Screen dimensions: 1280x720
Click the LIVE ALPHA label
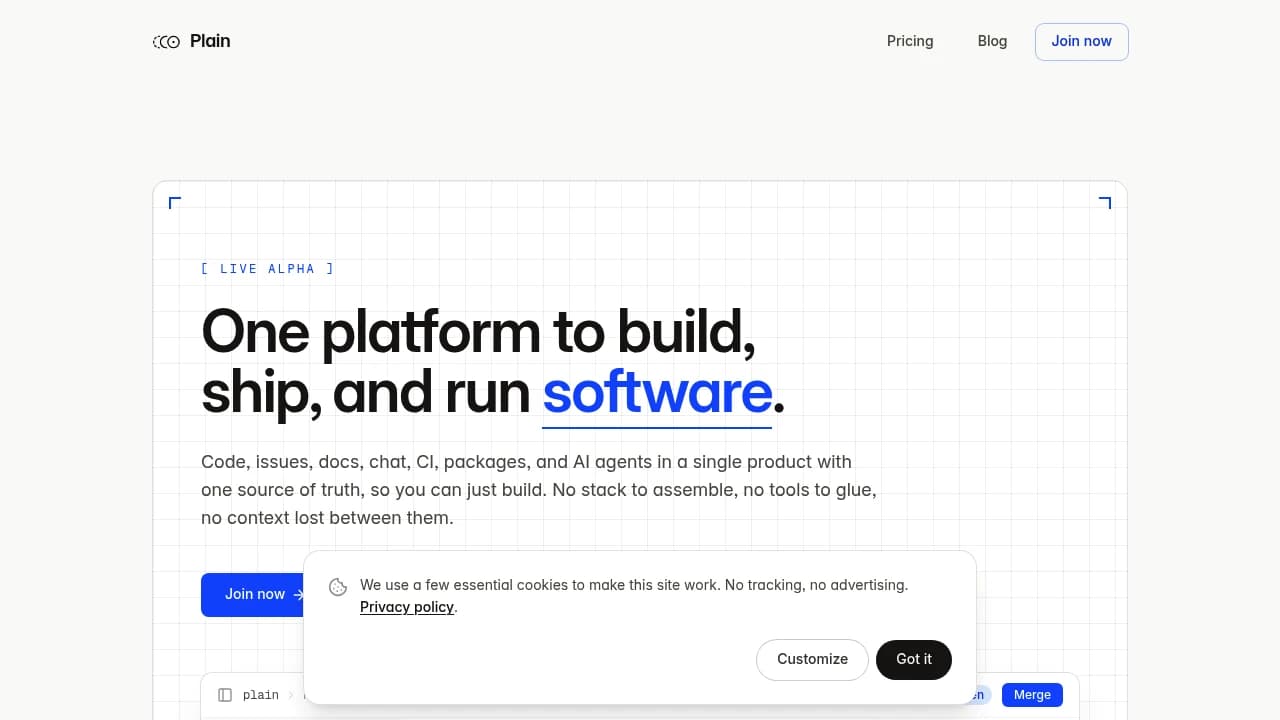click(x=267, y=269)
